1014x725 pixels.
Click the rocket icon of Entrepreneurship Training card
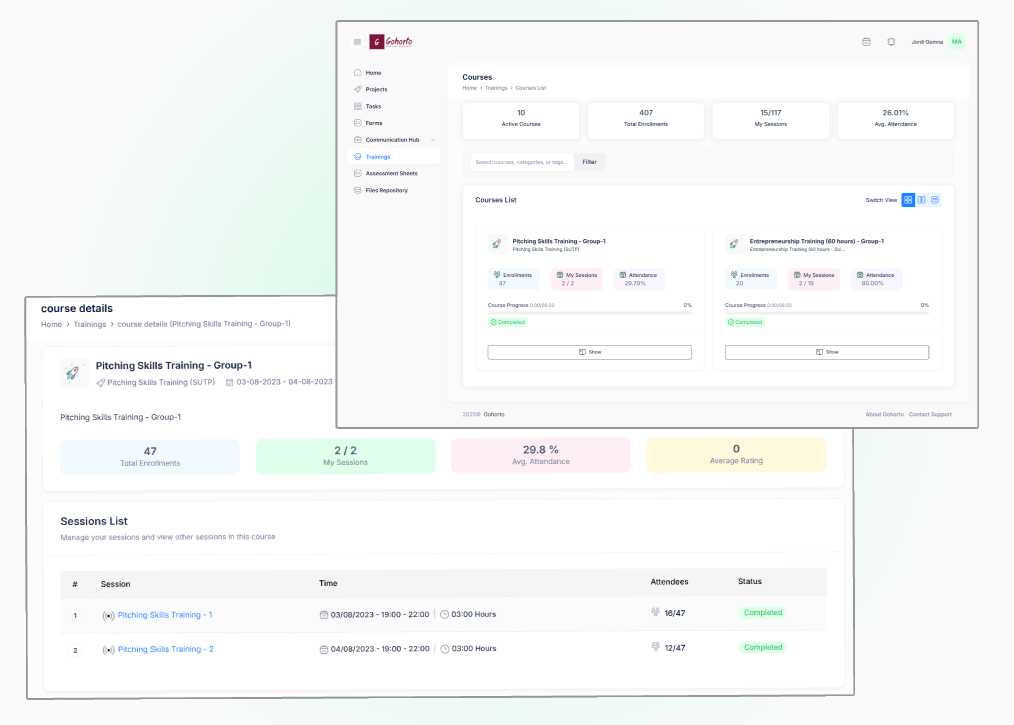coord(734,244)
